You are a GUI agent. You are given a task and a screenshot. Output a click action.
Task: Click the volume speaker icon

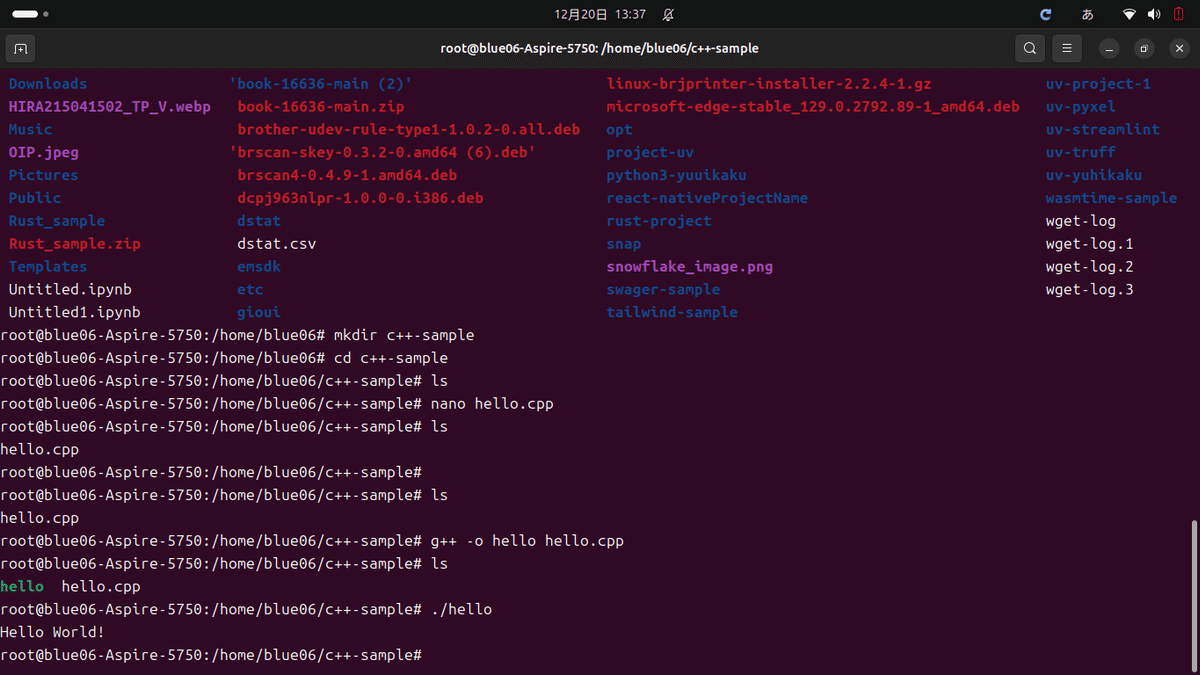(1154, 15)
